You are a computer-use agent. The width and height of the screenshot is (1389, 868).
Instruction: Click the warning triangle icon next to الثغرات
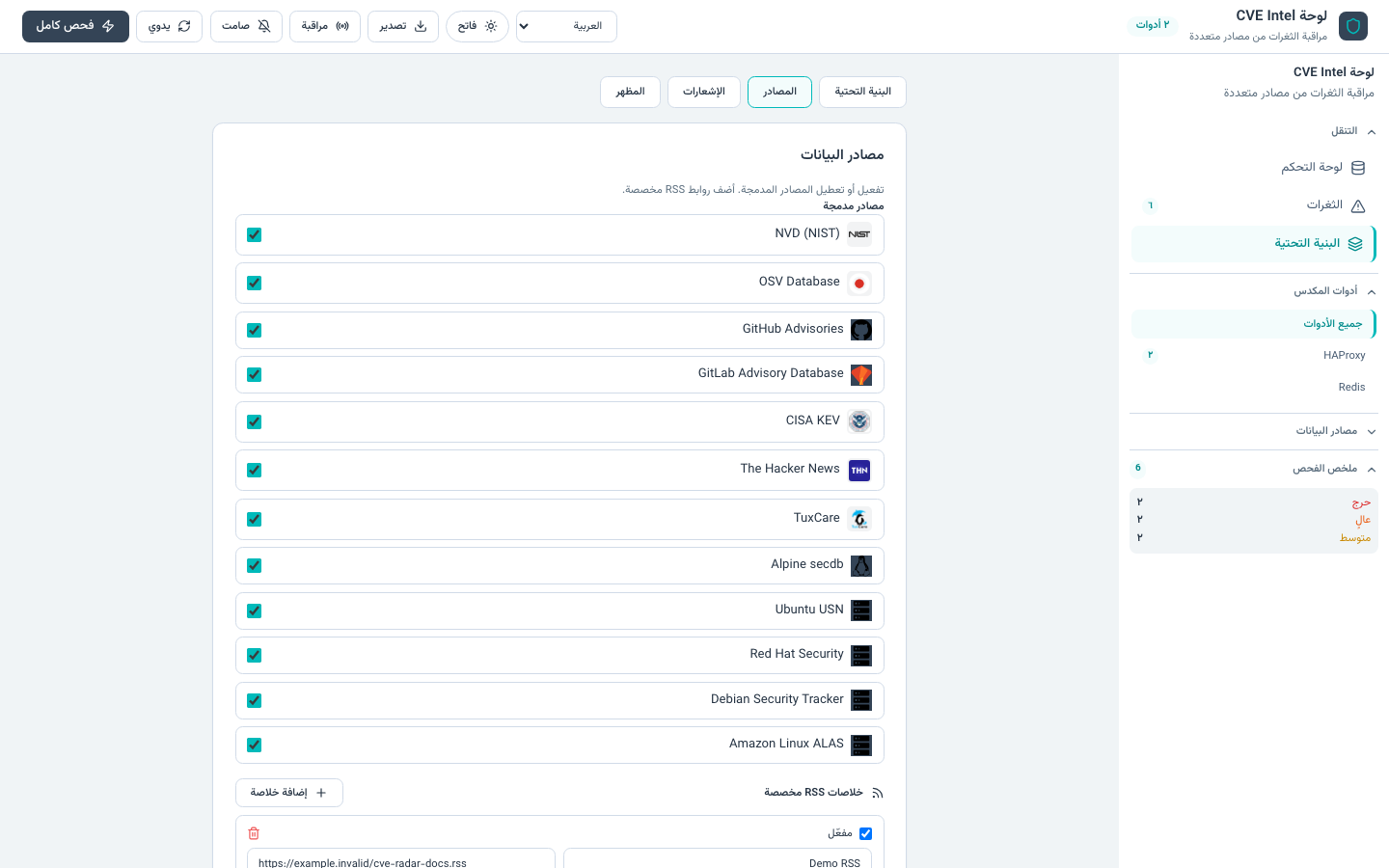pos(1358,205)
